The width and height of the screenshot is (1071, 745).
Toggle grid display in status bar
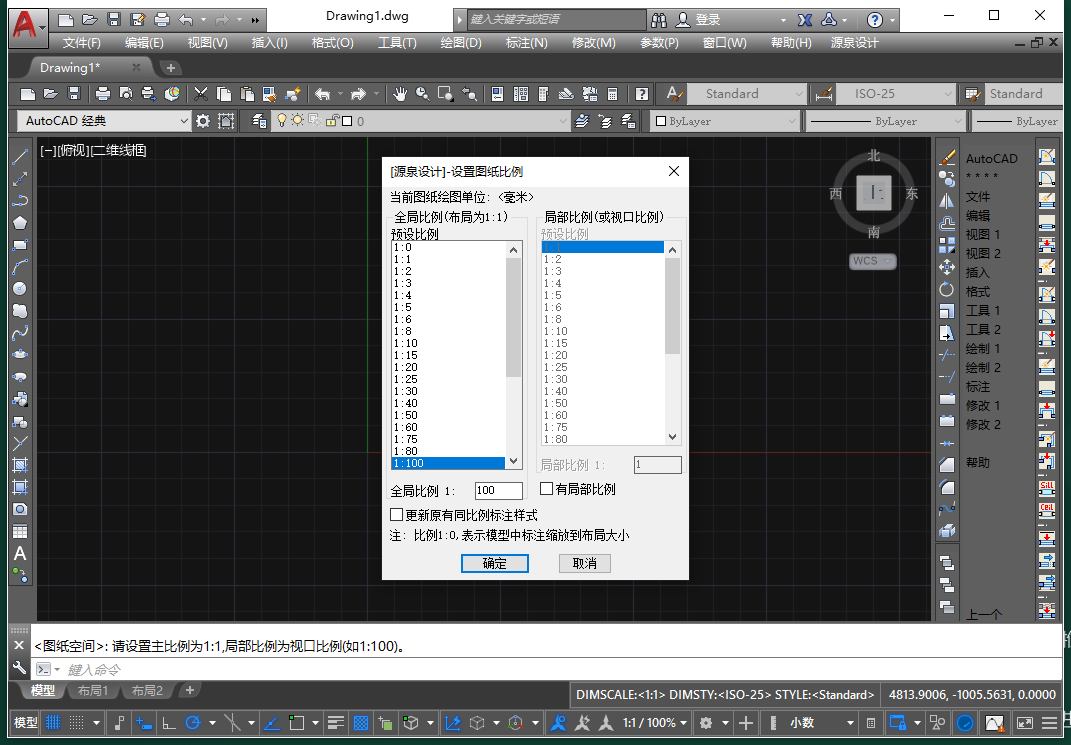tap(53, 722)
